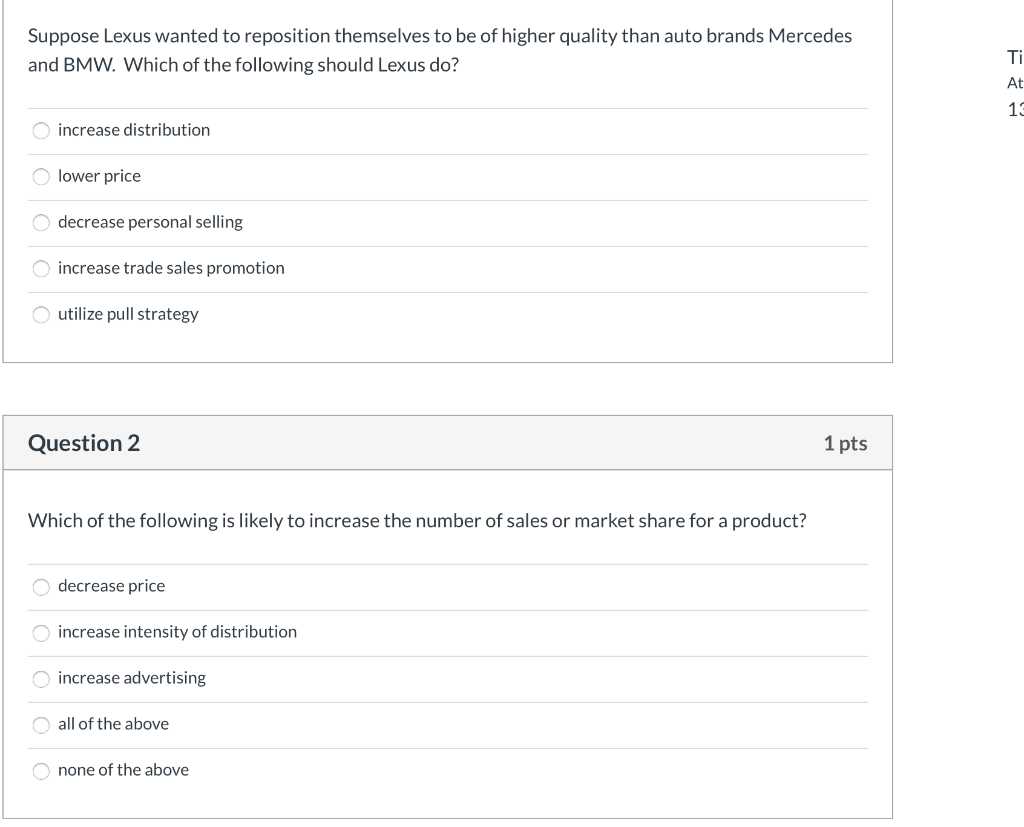Choose the 'decrease price' radio button
Viewport: 1024px width, 827px height.
41,587
